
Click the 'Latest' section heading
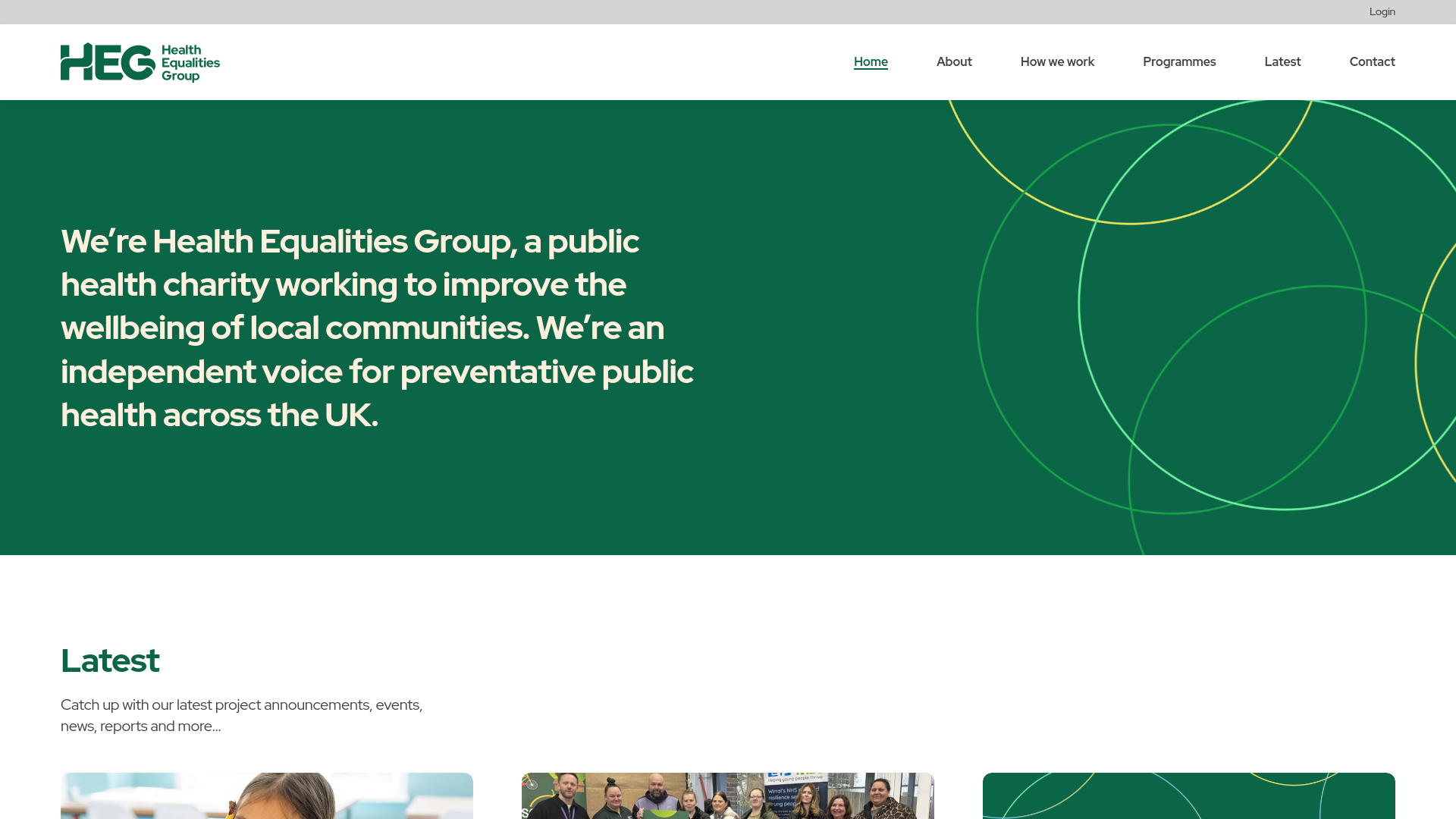tap(110, 661)
